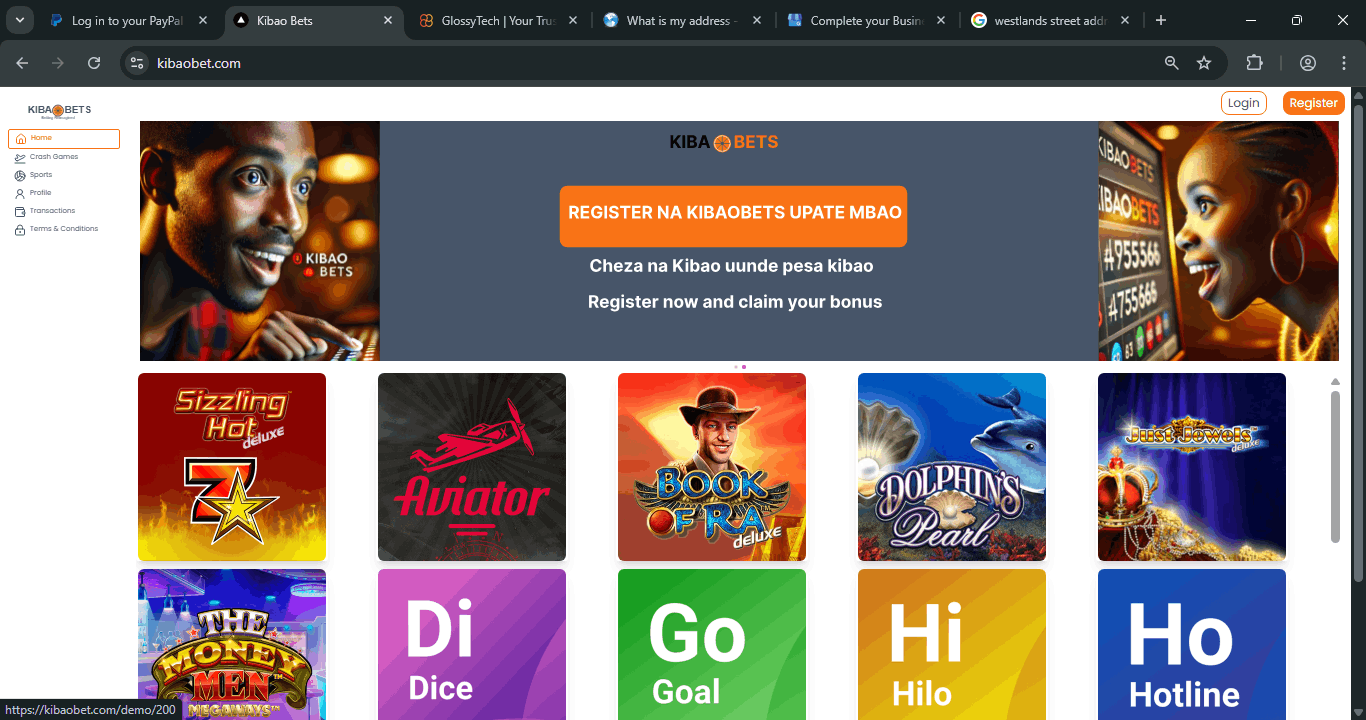The image size is (1366, 720).
Task: Click the Login button
Action: (1243, 102)
